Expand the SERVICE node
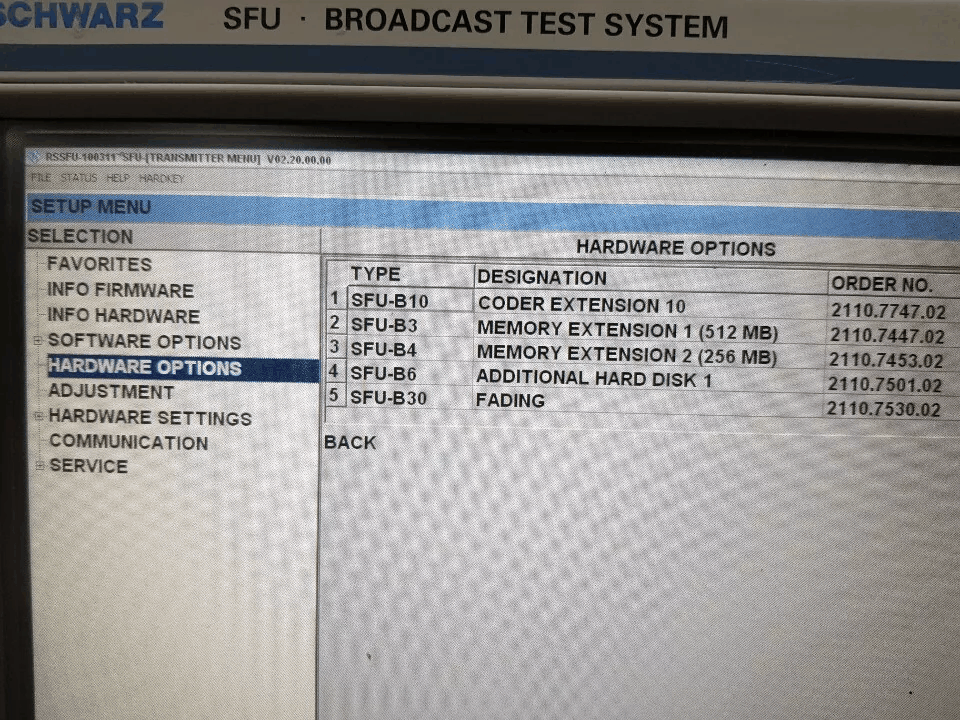 point(39,465)
